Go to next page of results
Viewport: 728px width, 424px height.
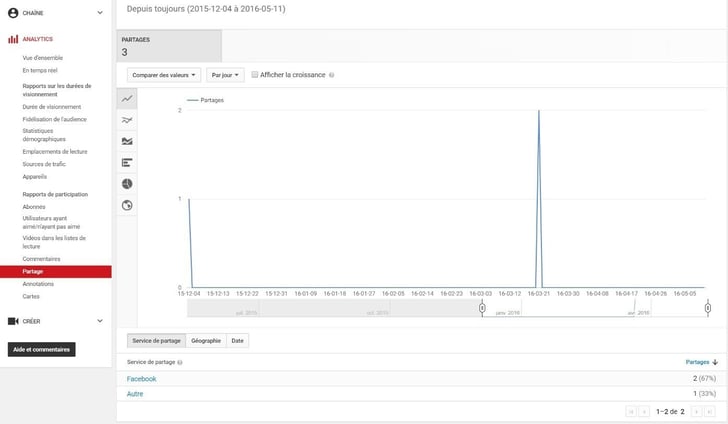click(x=696, y=411)
